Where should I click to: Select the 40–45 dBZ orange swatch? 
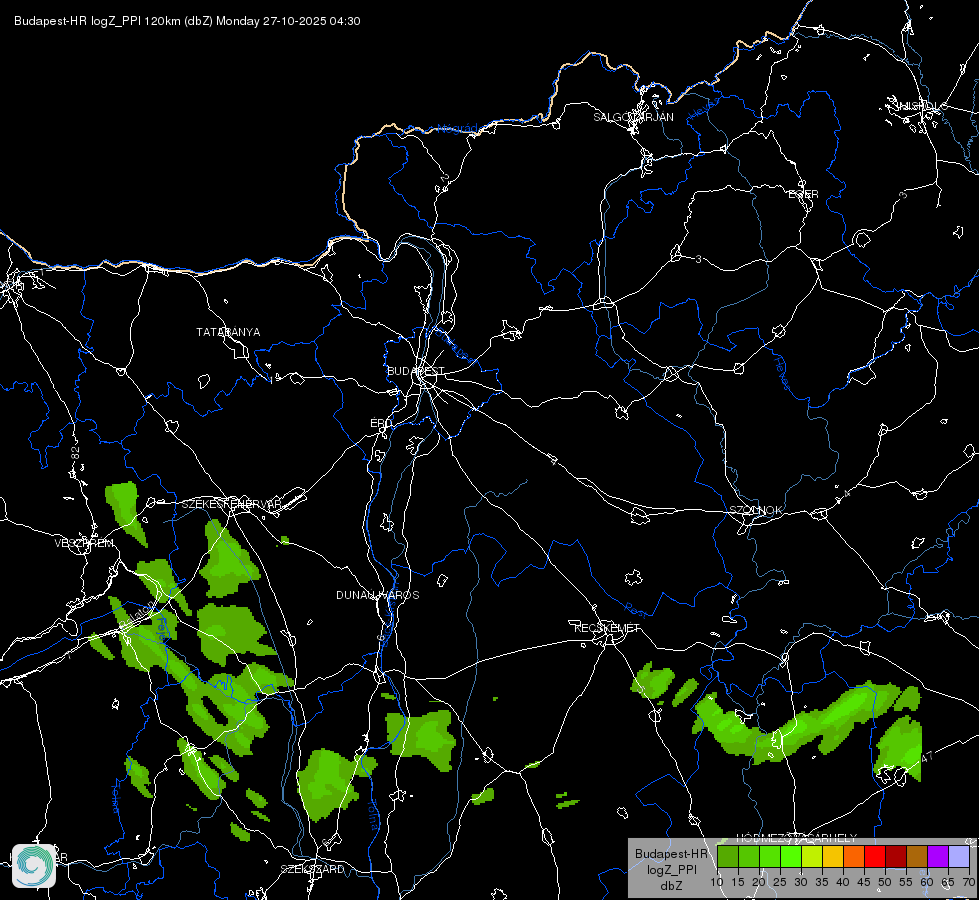[x=854, y=856]
